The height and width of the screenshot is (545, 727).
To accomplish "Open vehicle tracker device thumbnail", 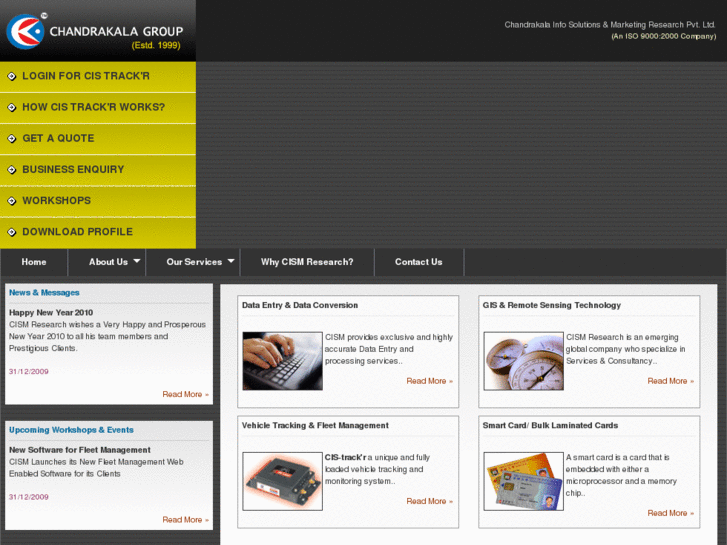I will (x=282, y=481).
